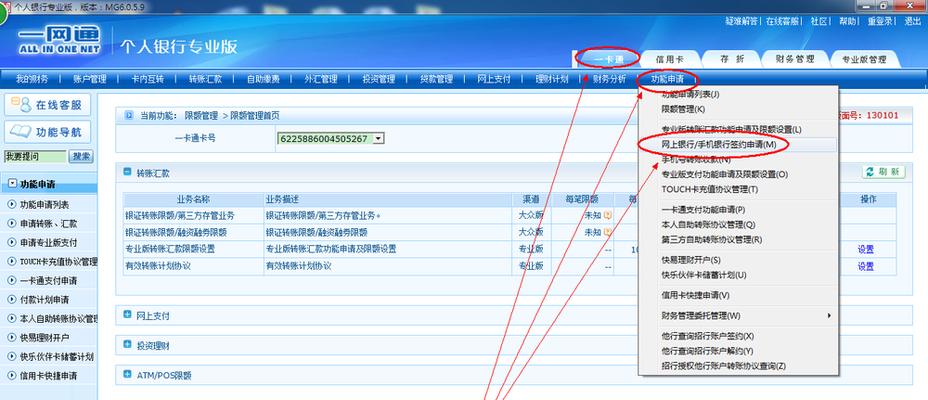928x400 pixels.
Task: Switch to the 财务管理 tab
Action: pos(795,59)
